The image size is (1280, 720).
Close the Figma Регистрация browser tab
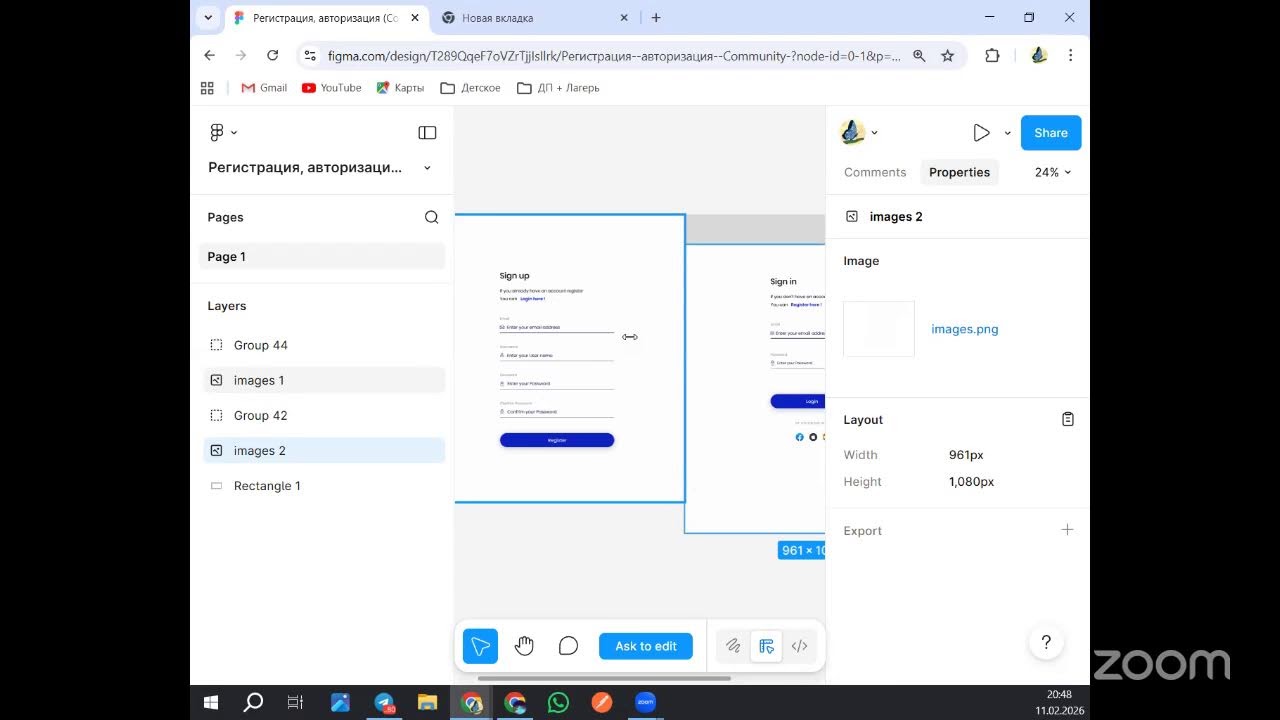[415, 18]
